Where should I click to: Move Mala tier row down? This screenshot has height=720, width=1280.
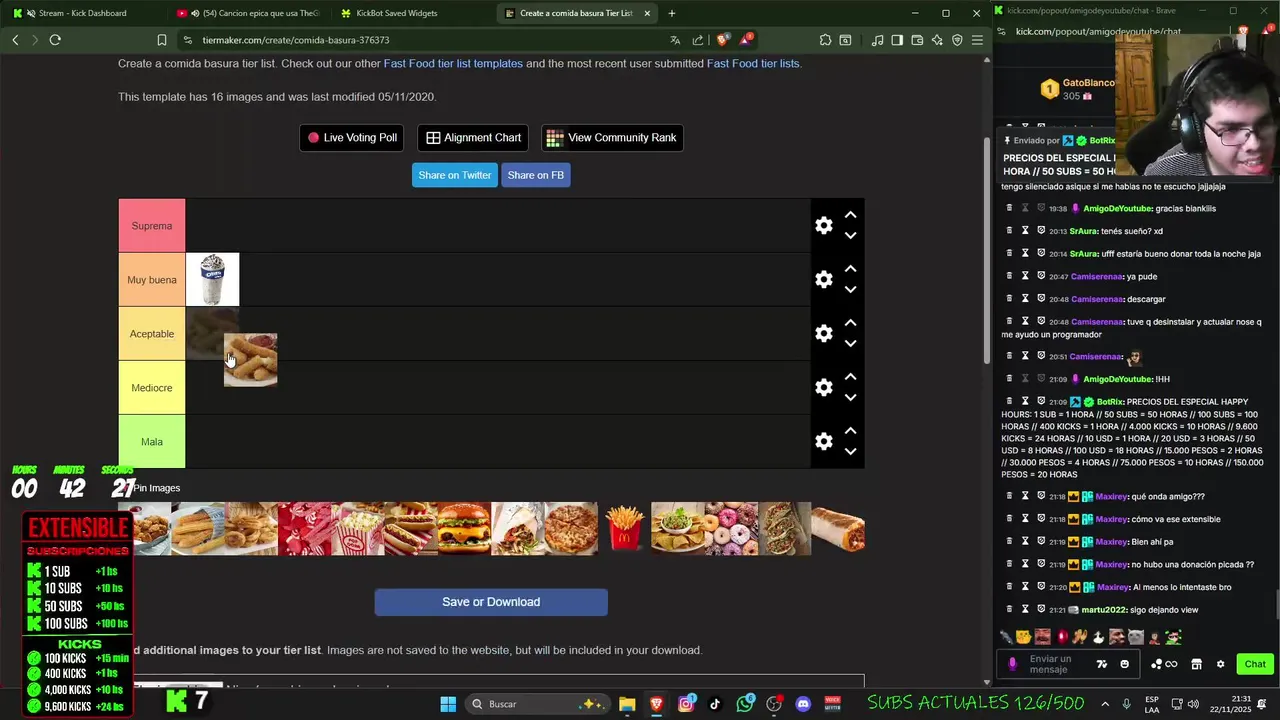(850, 452)
